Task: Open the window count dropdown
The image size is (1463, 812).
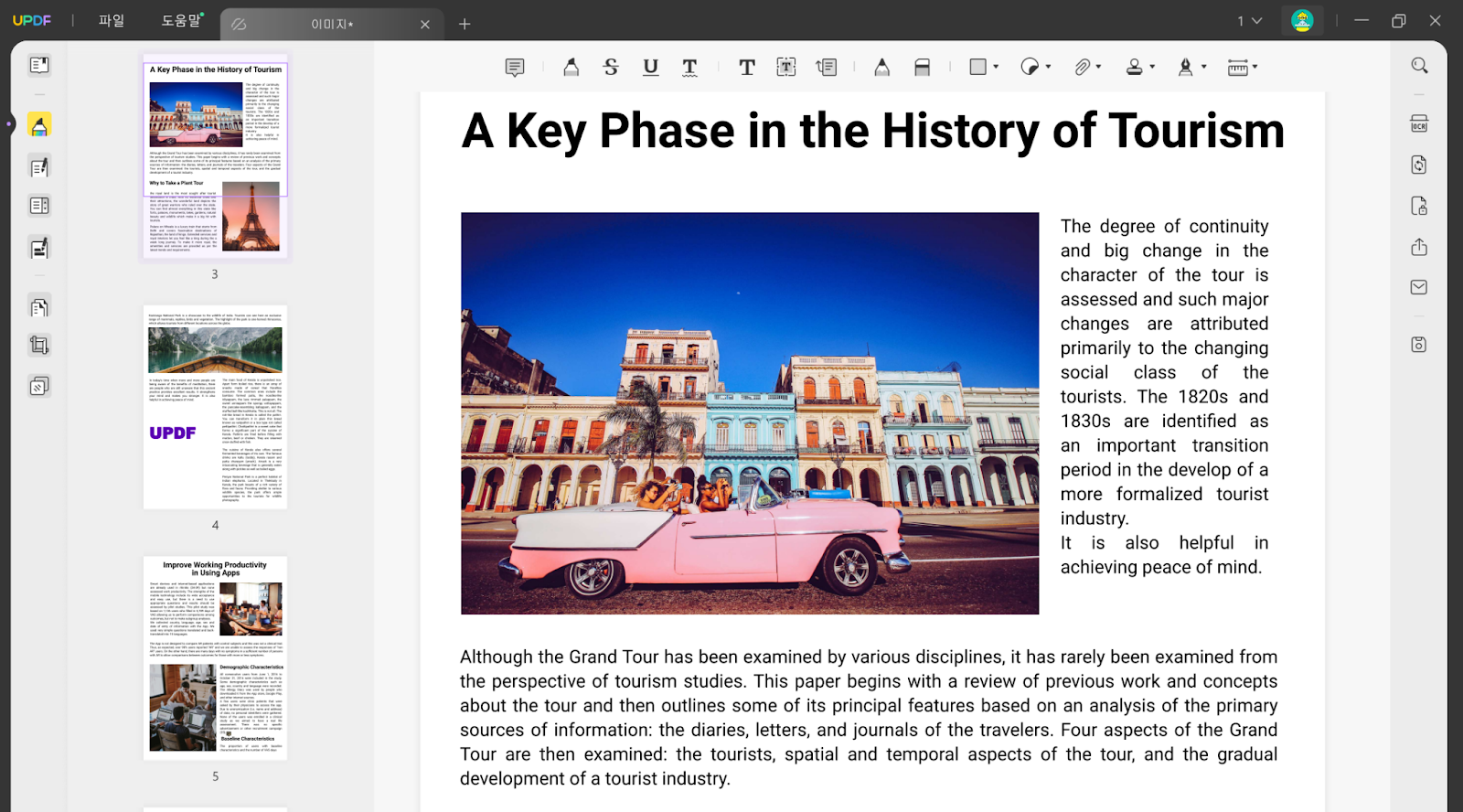Action: [x=1250, y=21]
